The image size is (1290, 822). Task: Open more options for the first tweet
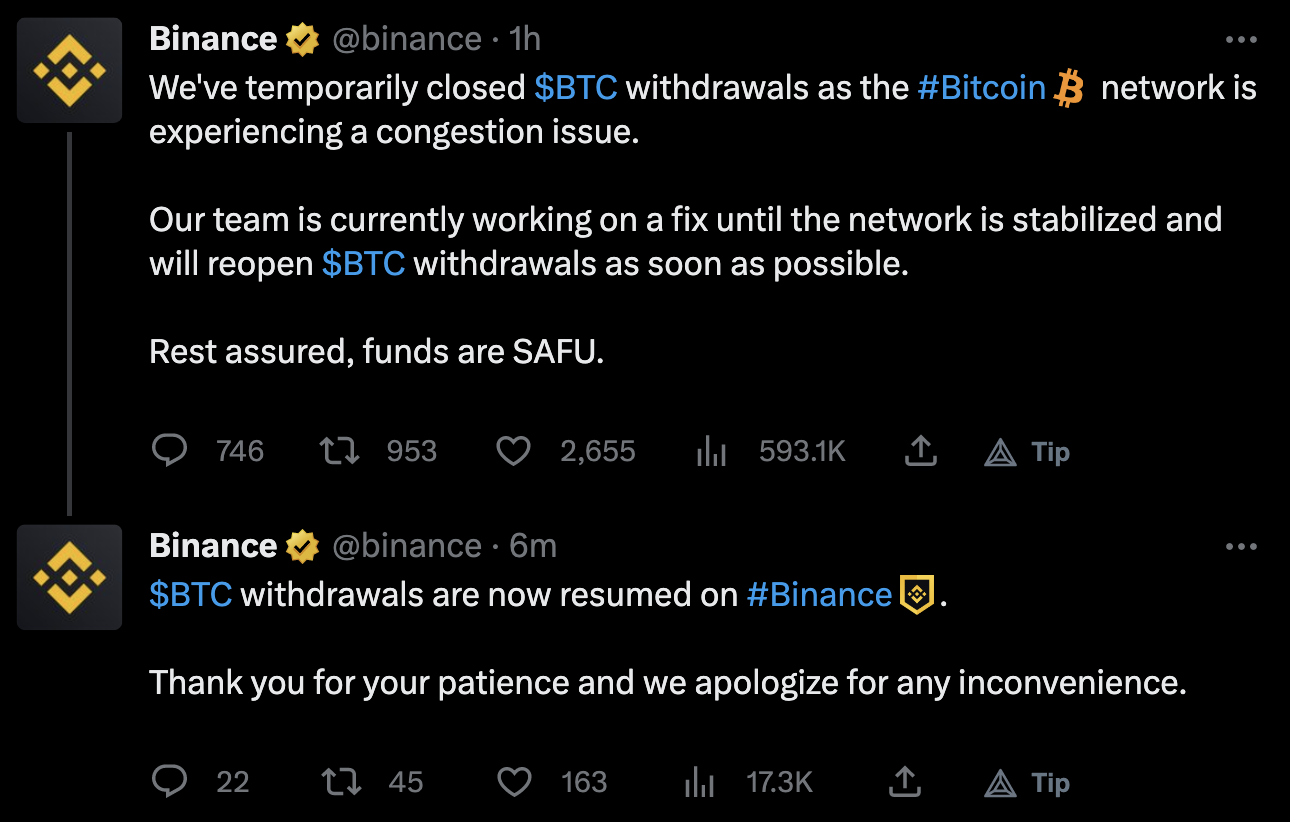pyautogui.click(x=1240, y=40)
